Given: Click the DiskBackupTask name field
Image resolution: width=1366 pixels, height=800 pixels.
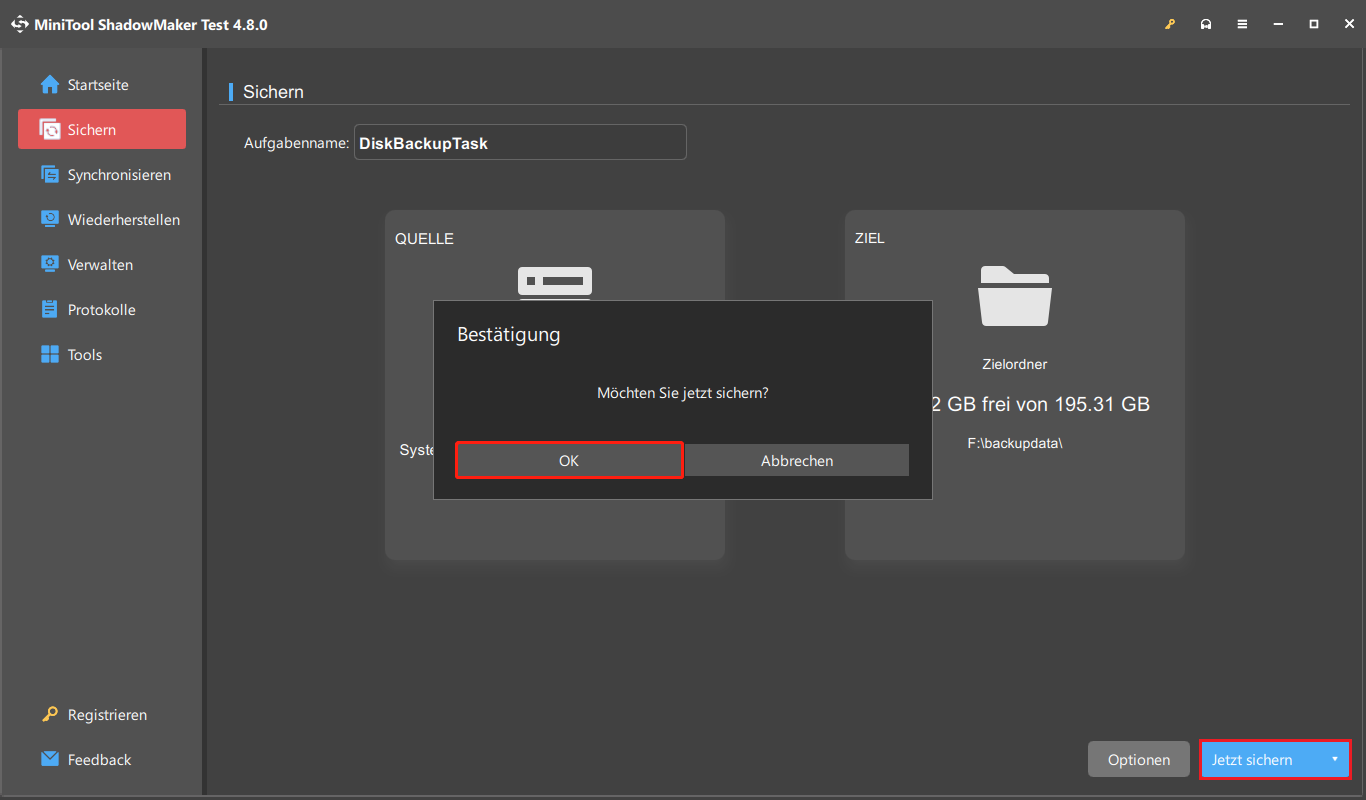Looking at the screenshot, I should [520, 142].
